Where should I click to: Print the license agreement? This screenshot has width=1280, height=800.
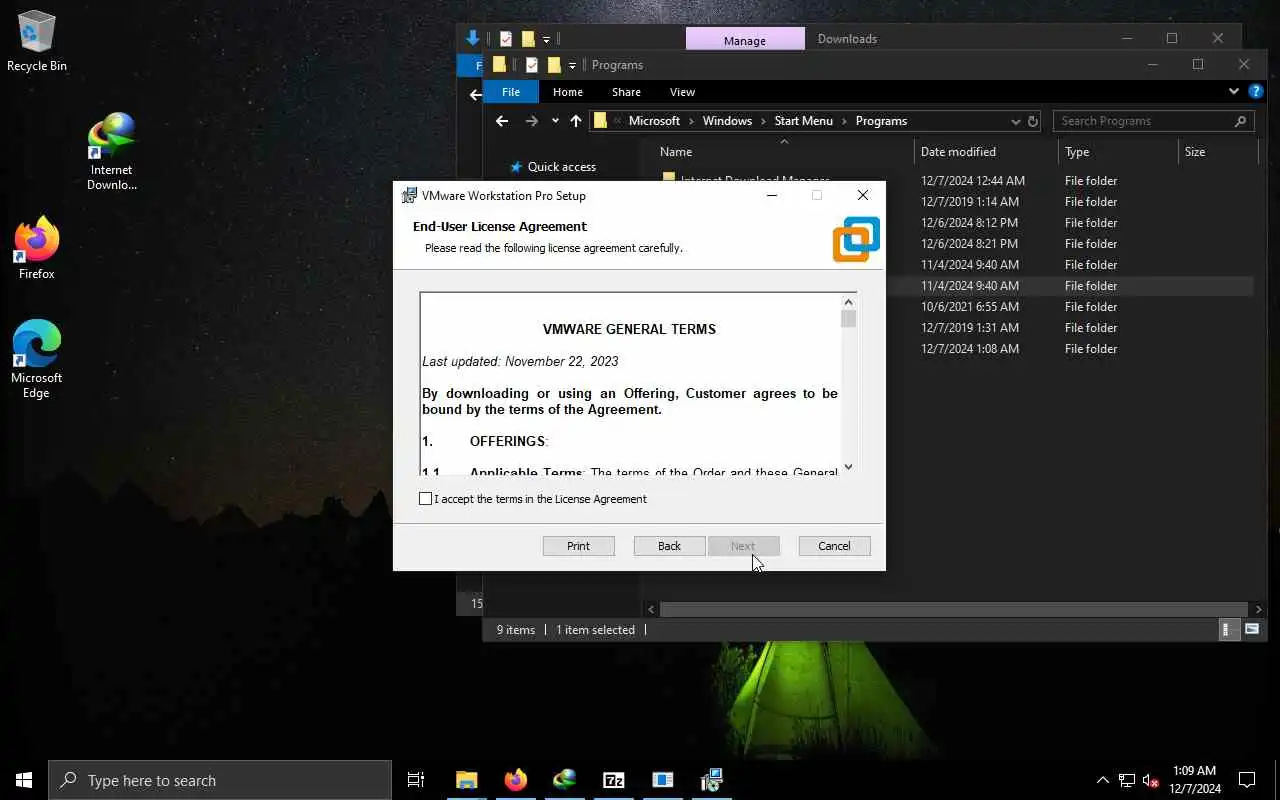578,546
